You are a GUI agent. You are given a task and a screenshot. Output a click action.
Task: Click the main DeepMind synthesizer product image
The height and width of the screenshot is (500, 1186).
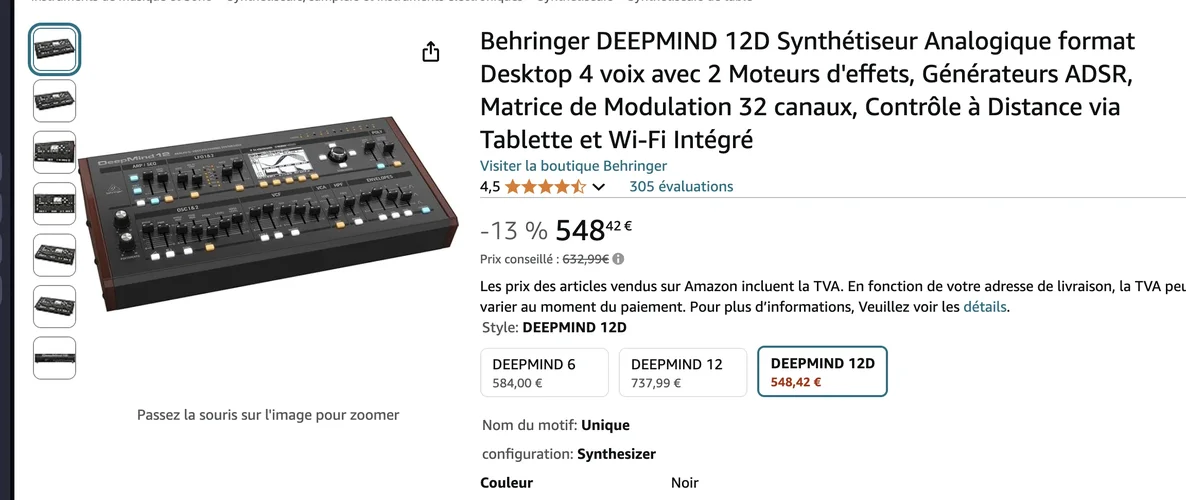click(x=271, y=218)
